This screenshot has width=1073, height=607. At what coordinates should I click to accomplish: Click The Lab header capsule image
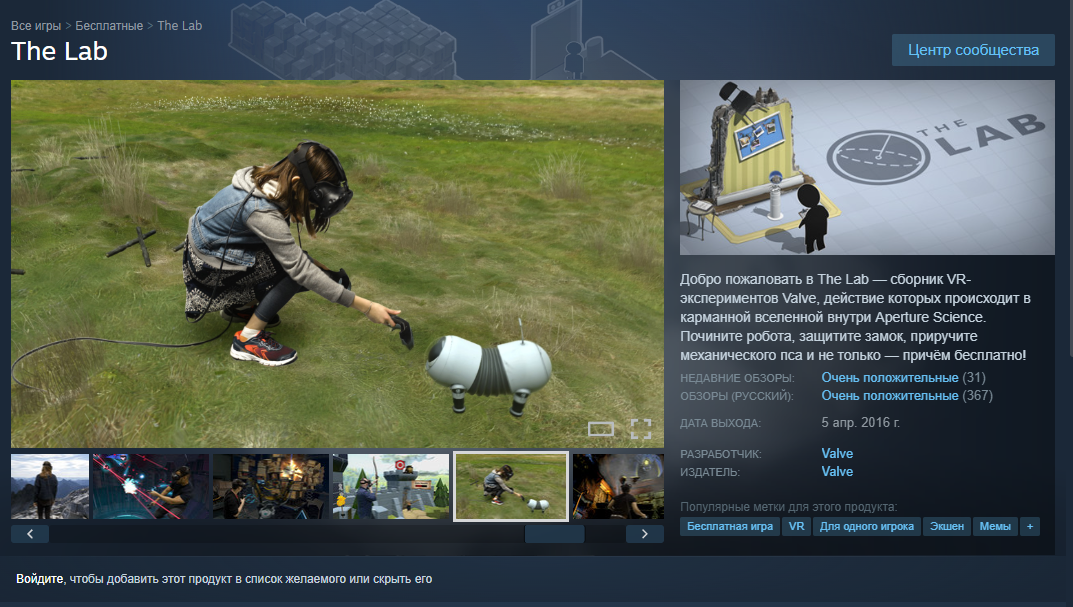(867, 168)
